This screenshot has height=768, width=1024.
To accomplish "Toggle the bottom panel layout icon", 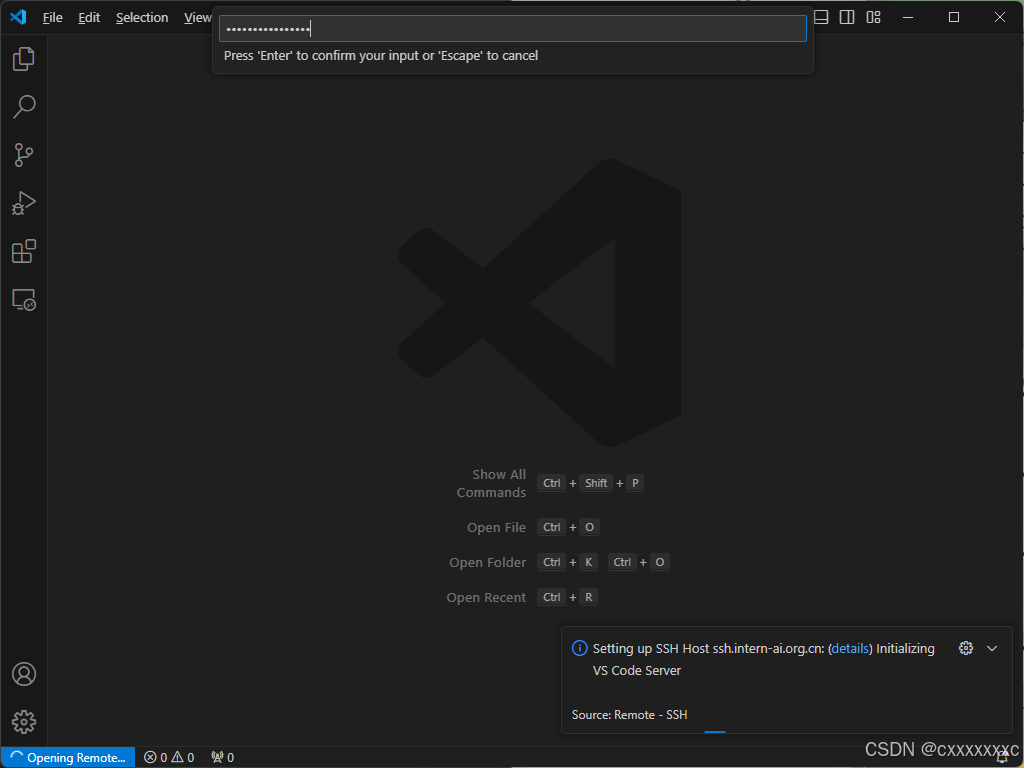I will pos(822,17).
